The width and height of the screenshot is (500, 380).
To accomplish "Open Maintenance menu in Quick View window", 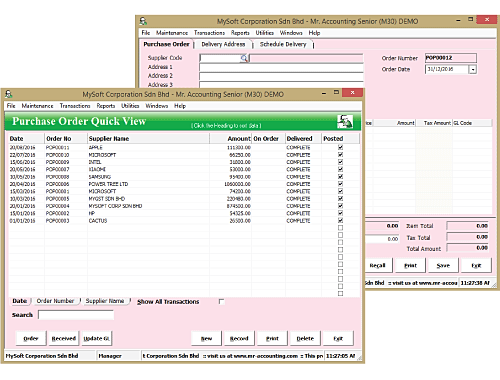I will (37, 106).
